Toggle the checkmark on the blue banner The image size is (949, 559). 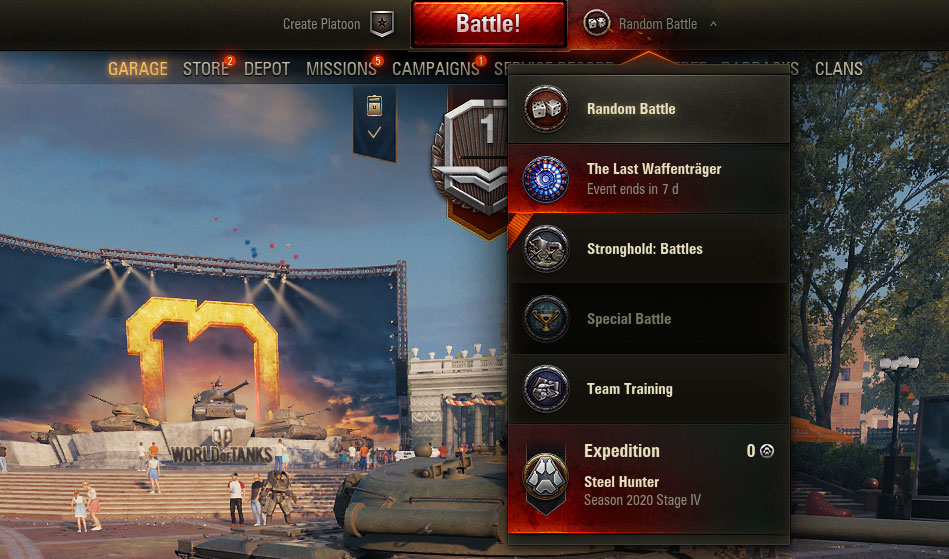(x=374, y=132)
